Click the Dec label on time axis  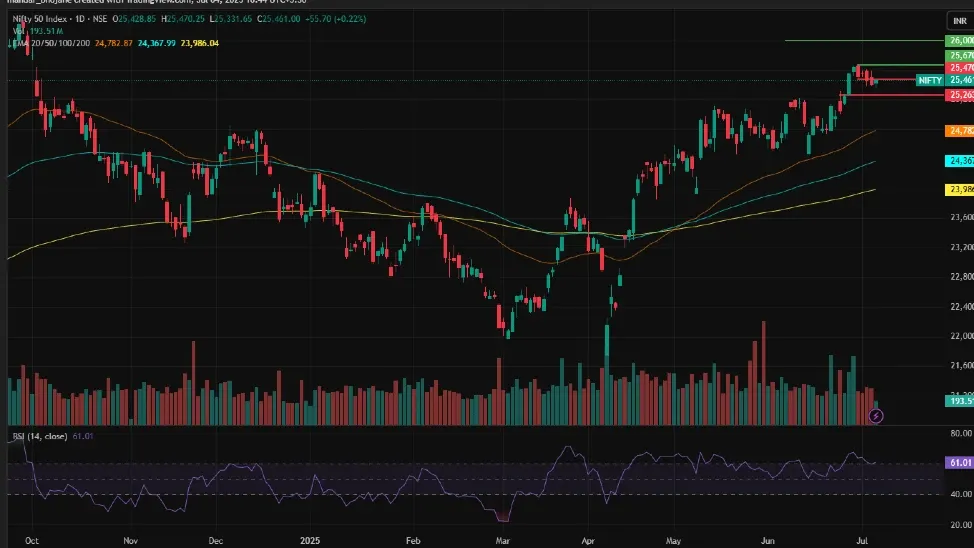pyautogui.click(x=216, y=541)
